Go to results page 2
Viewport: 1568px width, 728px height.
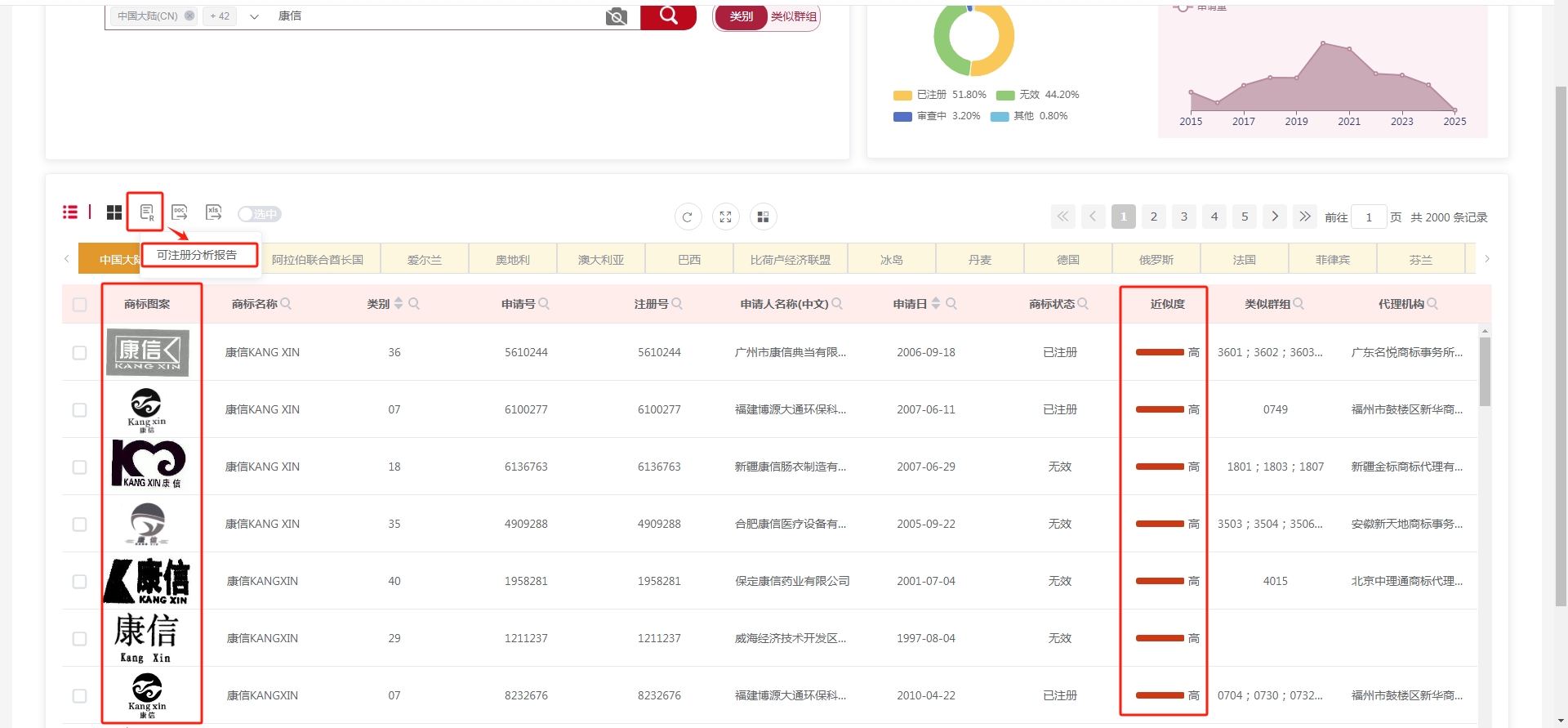[1154, 217]
